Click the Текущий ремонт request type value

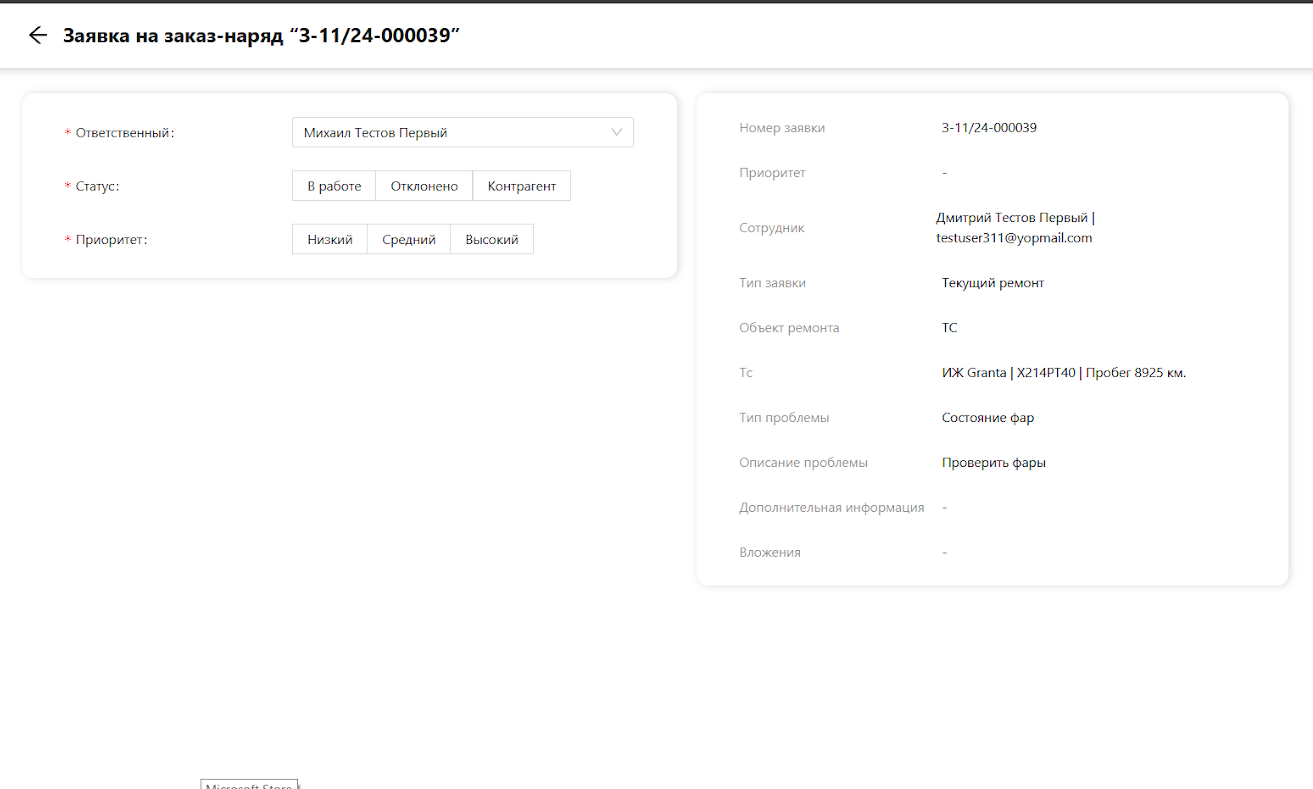[x=993, y=283]
